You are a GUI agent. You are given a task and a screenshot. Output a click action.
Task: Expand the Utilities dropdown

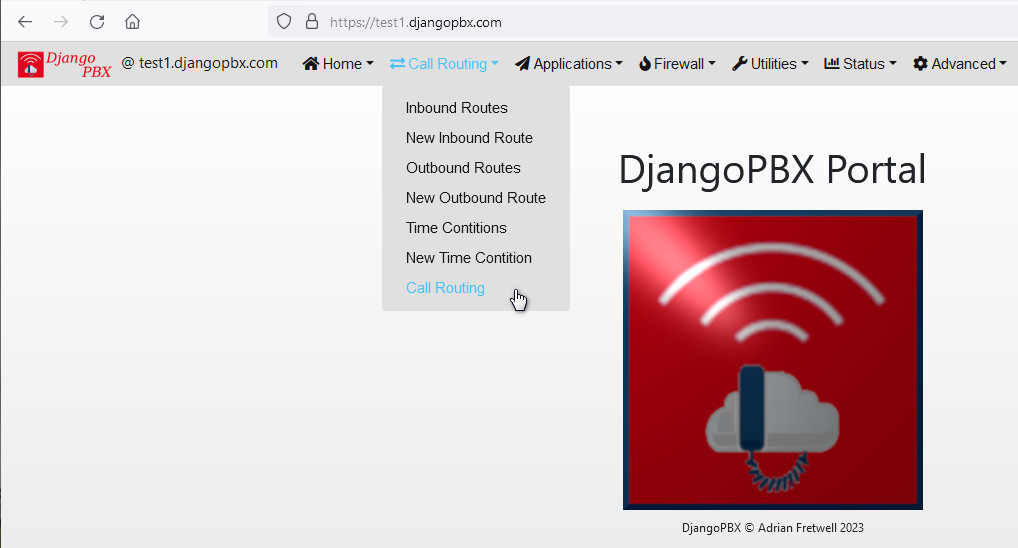(770, 64)
